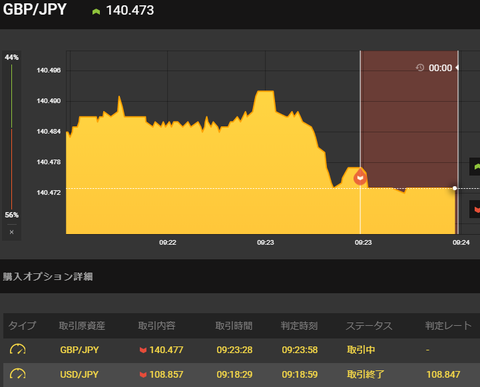Image resolution: width=480 pixels, height=387 pixels.
Task: Click the current rate 140.473
Action: point(130,10)
